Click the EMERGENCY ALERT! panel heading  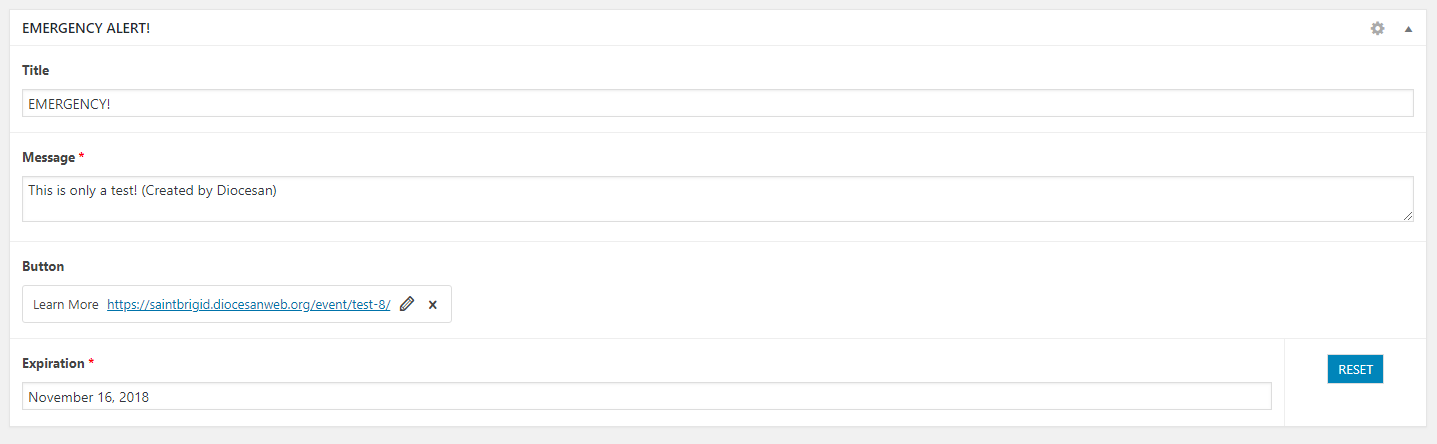pos(86,29)
